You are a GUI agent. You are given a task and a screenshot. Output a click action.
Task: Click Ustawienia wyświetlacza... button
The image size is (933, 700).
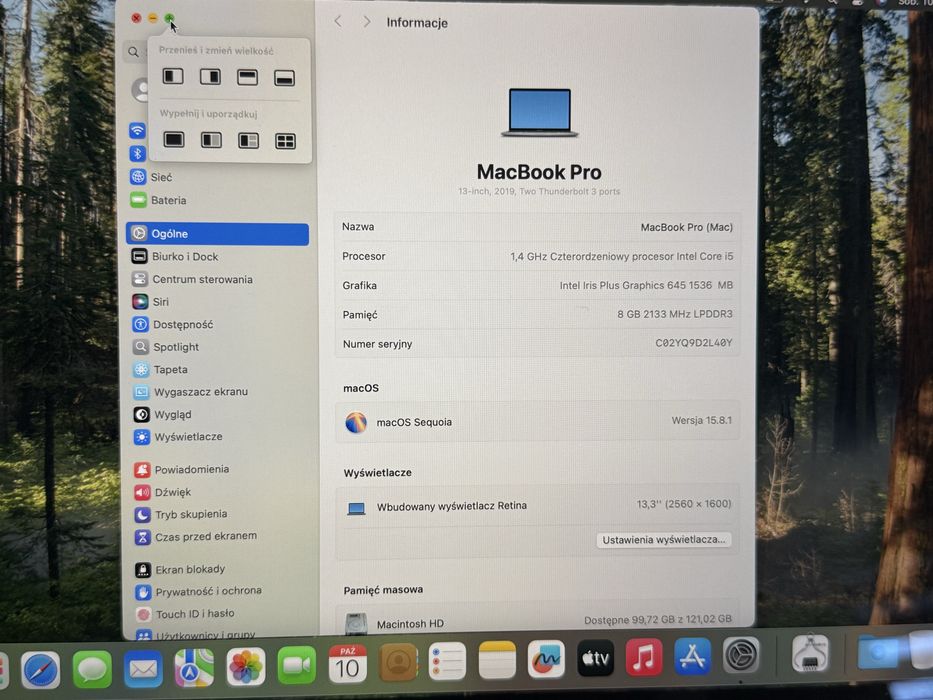(x=663, y=540)
